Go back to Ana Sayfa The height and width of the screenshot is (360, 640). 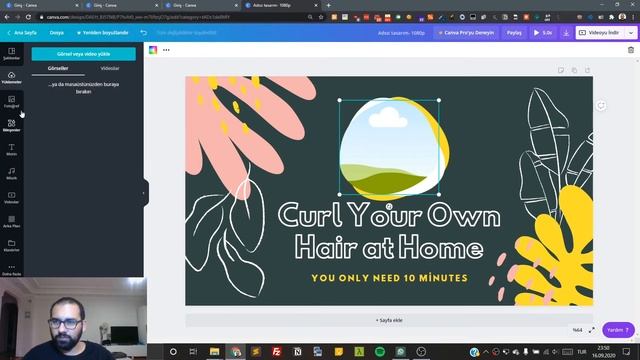click(x=22, y=33)
